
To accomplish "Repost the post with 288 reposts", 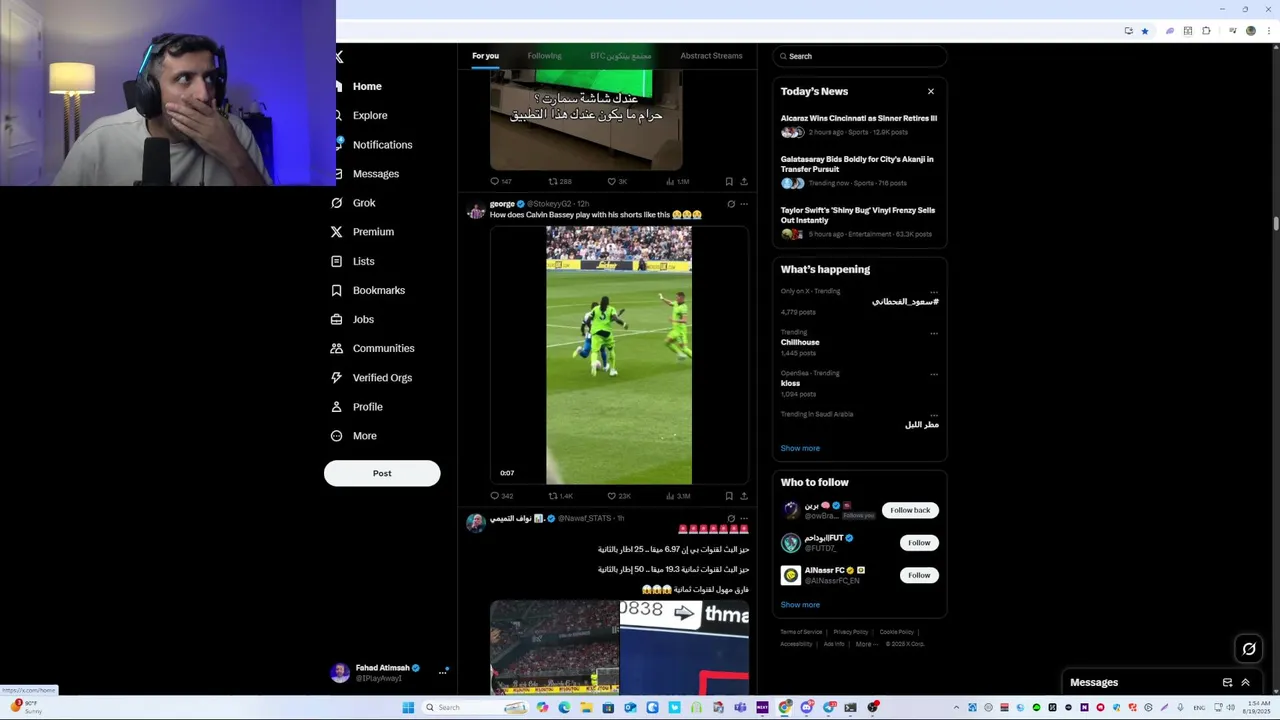I will pos(553,182).
